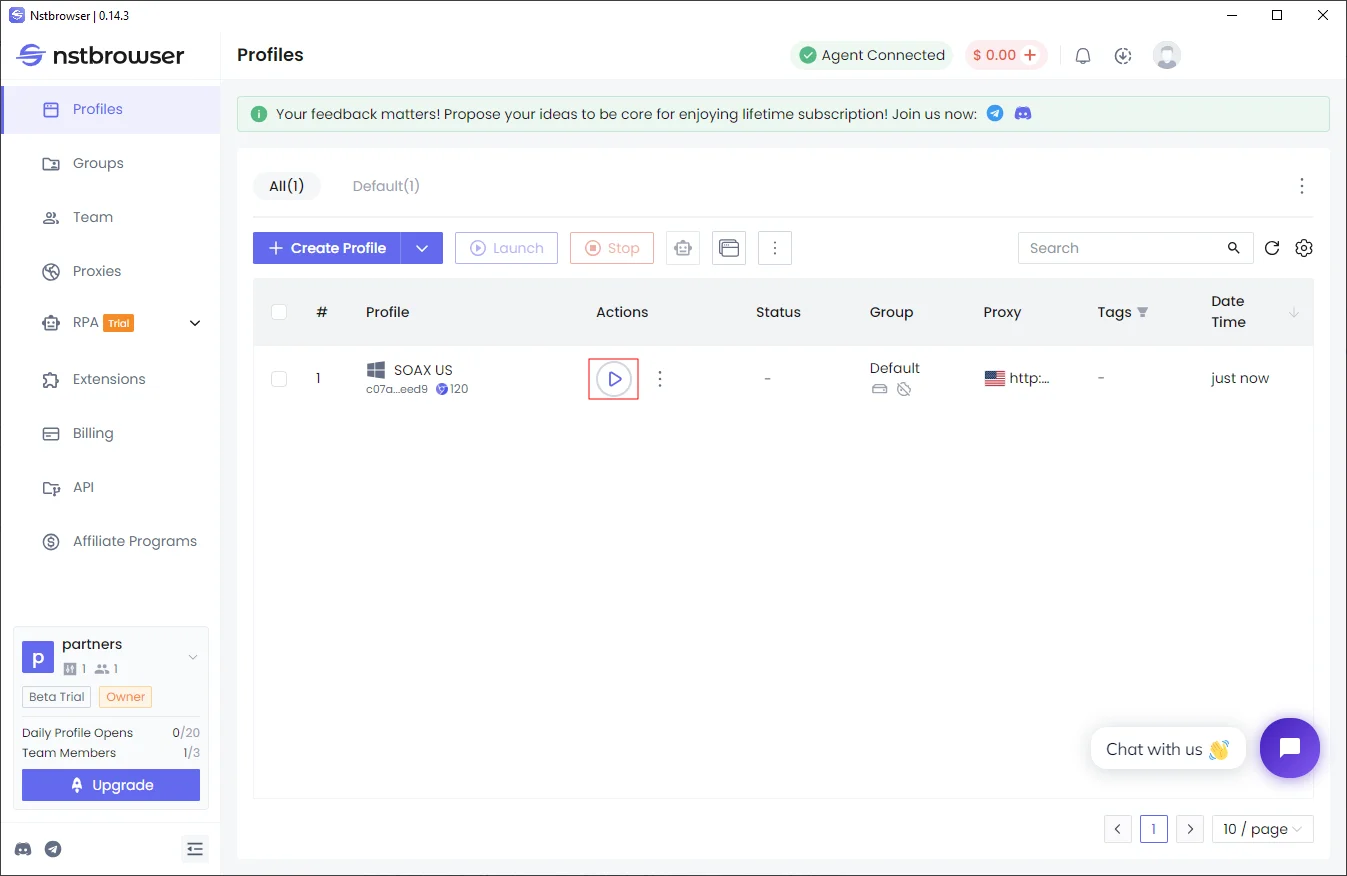1347x876 pixels.
Task: Open the Telegram link in banner
Action: [995, 114]
